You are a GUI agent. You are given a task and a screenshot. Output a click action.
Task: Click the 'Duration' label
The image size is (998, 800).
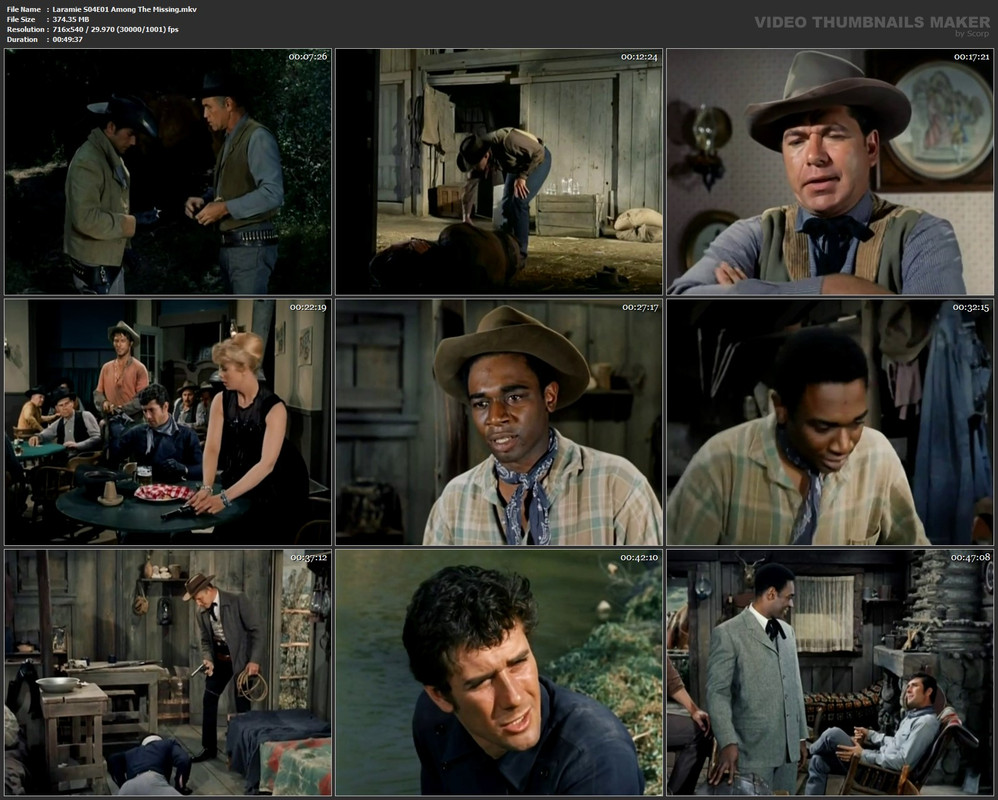click(x=22, y=39)
